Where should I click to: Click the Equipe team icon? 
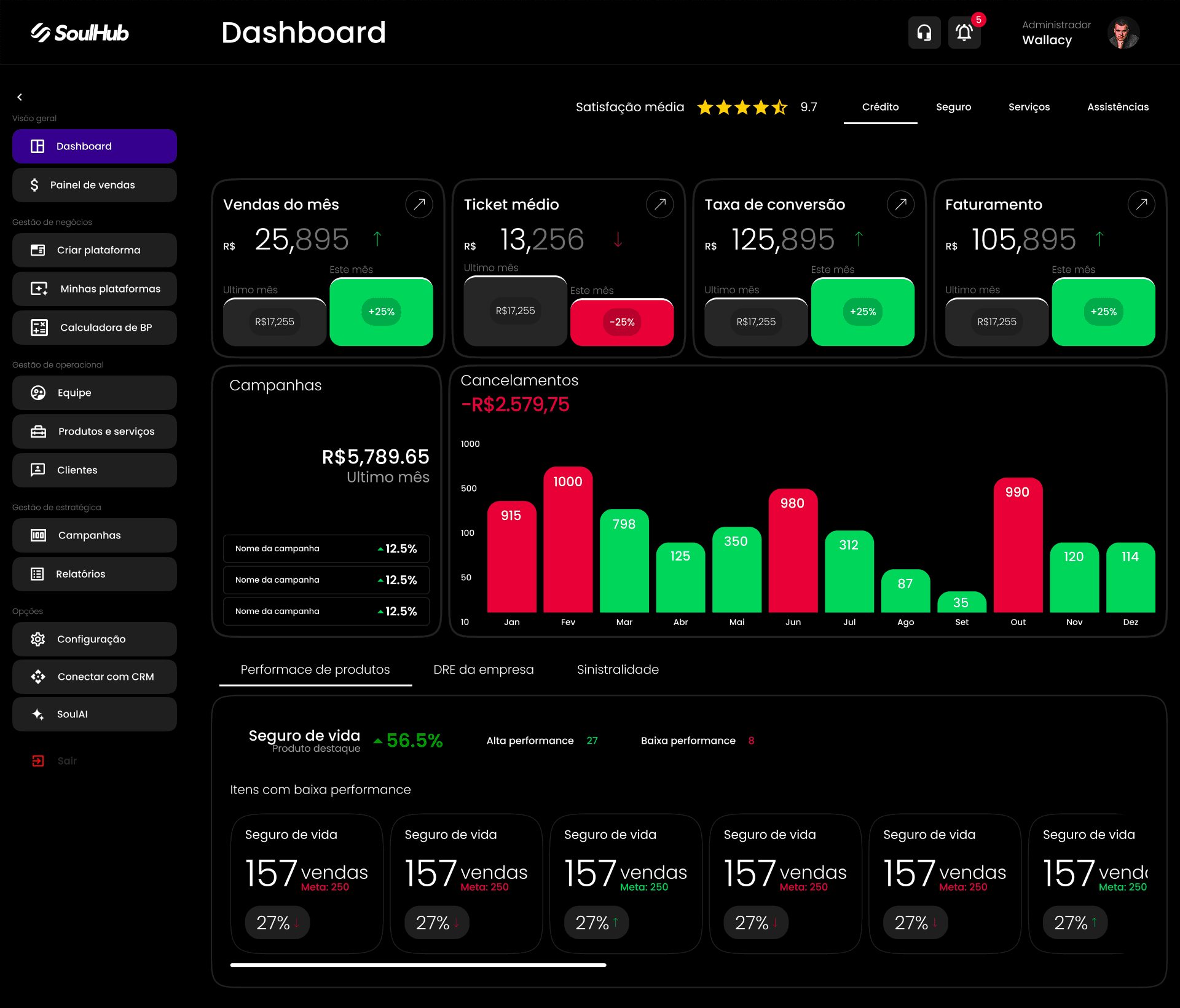coord(38,393)
